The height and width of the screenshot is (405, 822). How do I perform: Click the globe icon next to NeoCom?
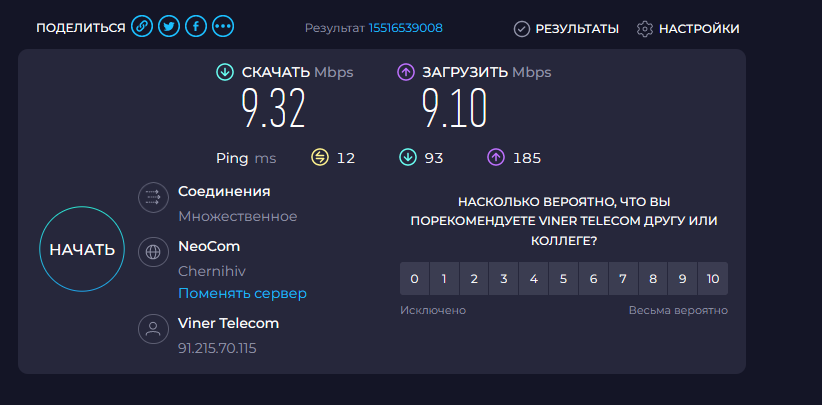tap(153, 252)
